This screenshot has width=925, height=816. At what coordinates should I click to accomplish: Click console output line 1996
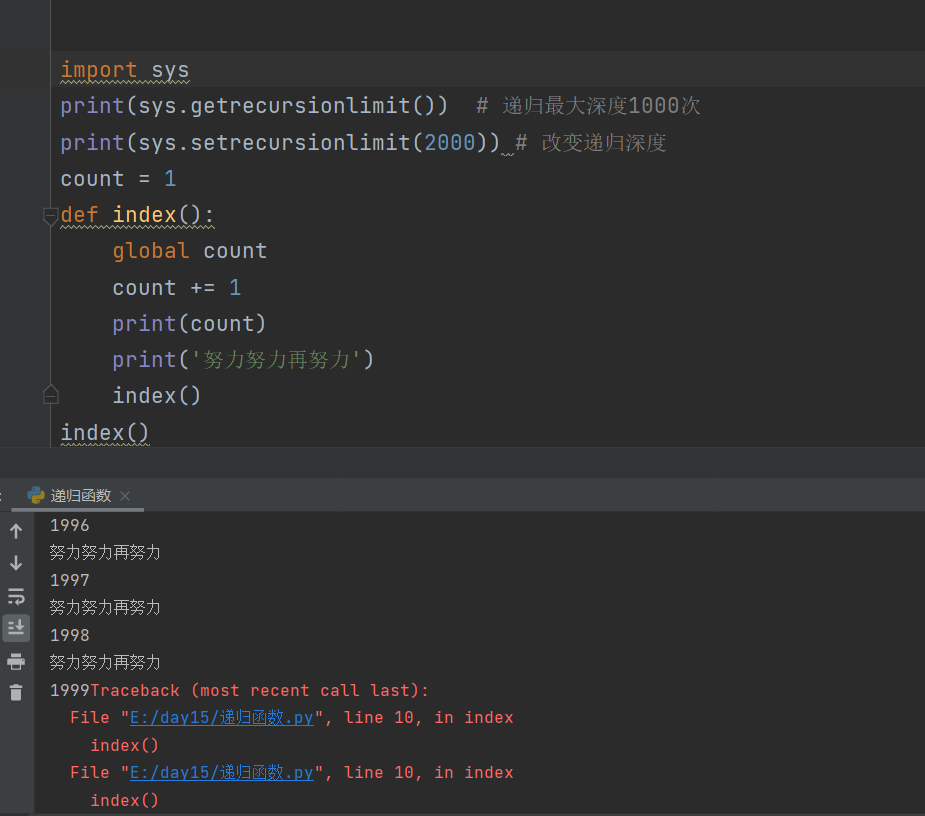click(70, 525)
